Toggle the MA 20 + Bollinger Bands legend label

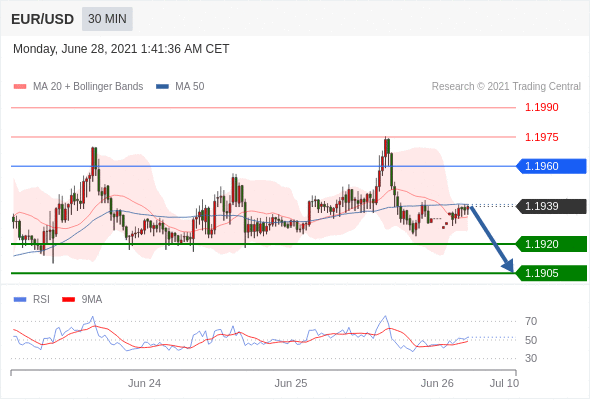tap(88, 87)
